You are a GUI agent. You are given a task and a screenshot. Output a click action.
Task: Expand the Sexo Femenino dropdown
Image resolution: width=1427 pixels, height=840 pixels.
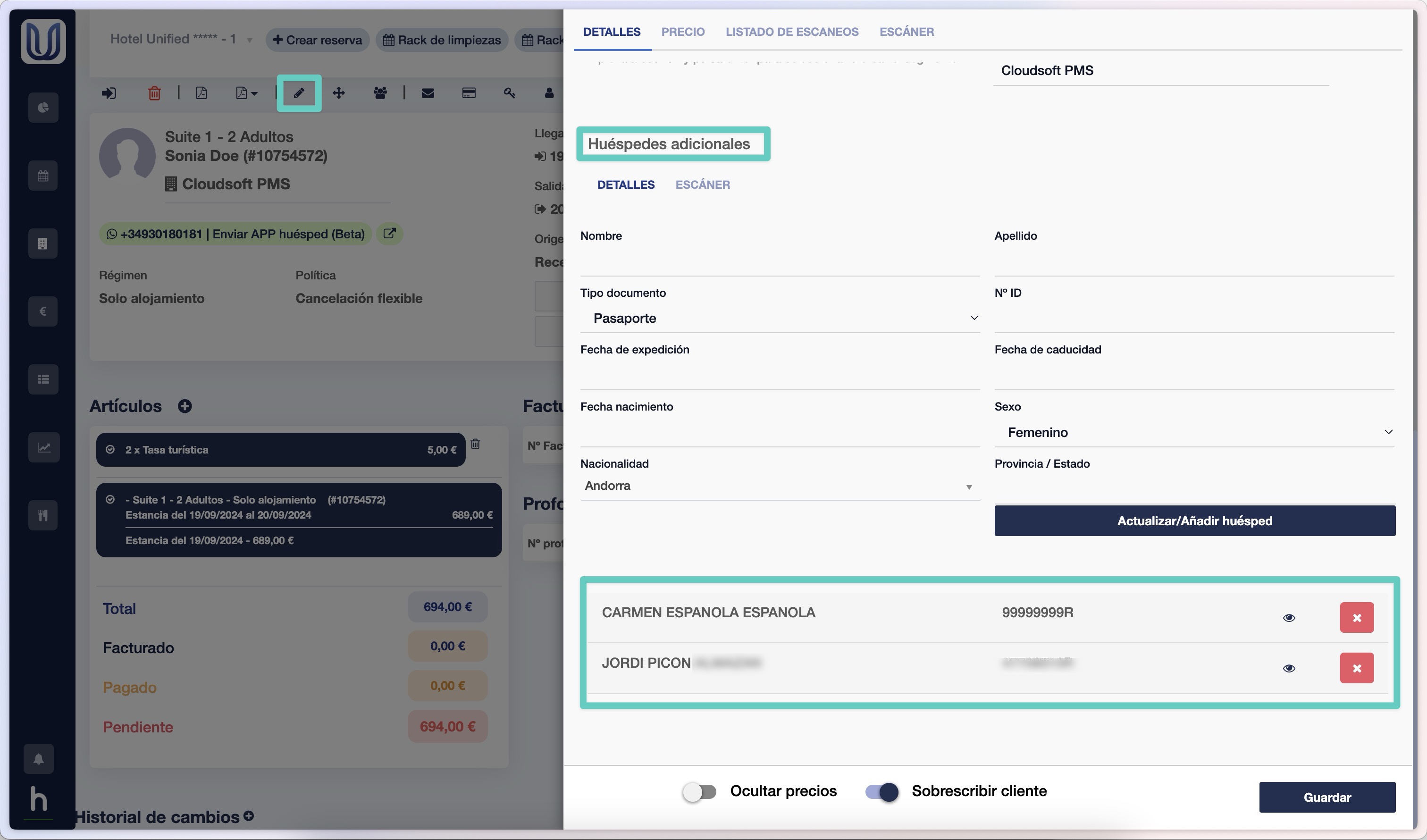click(1194, 432)
